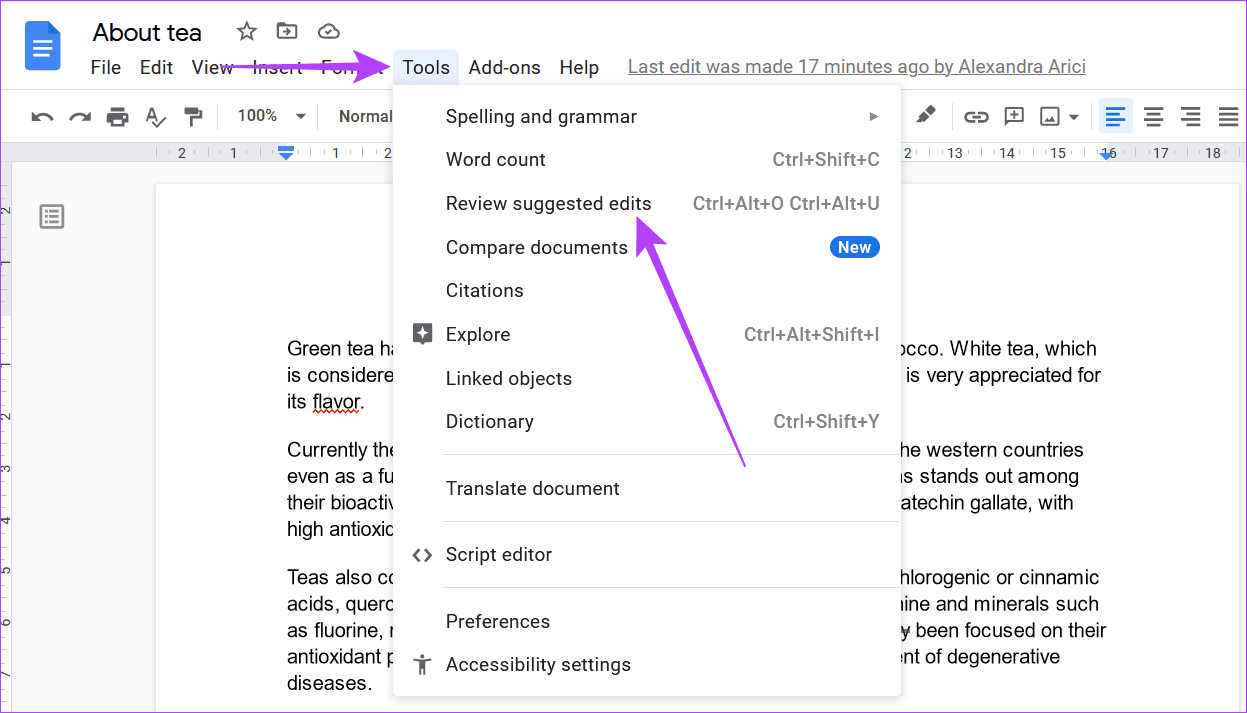Open the Last edit history link
The image size is (1247, 713).
tap(856, 67)
